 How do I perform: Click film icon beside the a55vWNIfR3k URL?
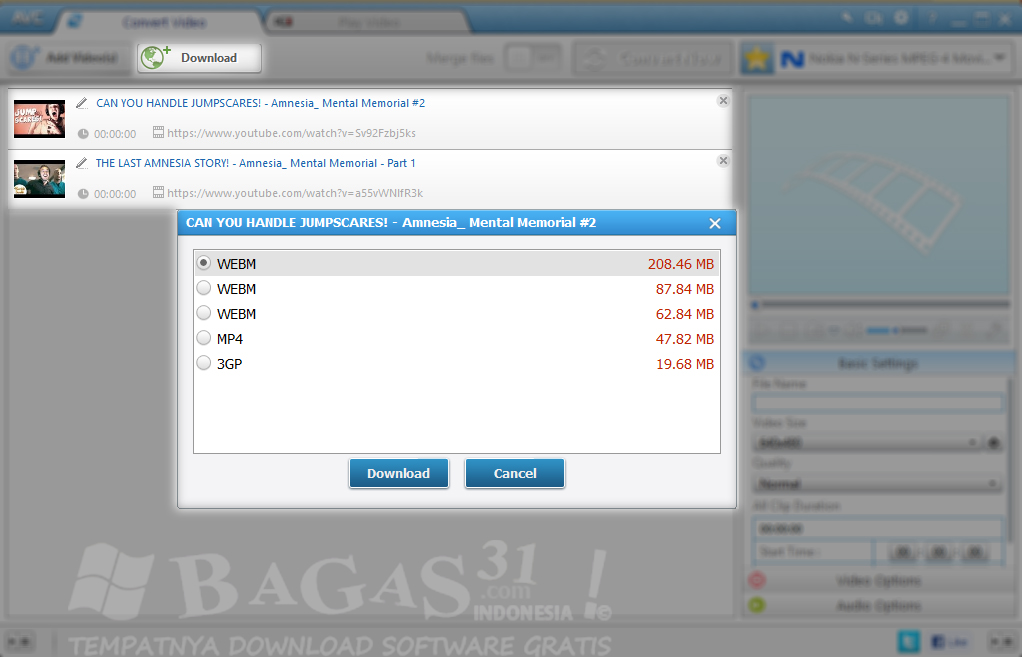[x=158, y=192]
